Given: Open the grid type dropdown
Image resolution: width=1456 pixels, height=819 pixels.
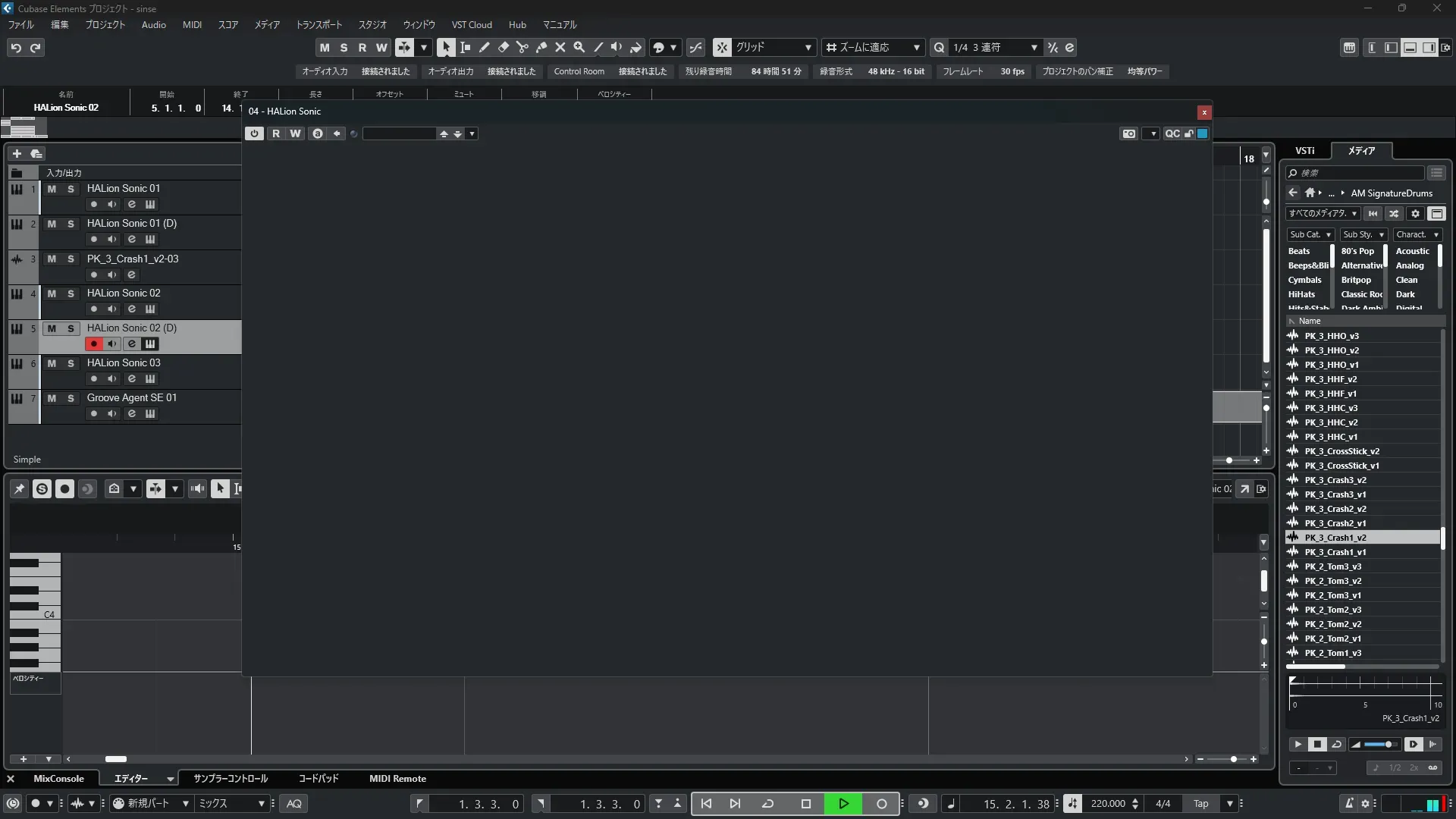Looking at the screenshot, I should tap(808, 47).
